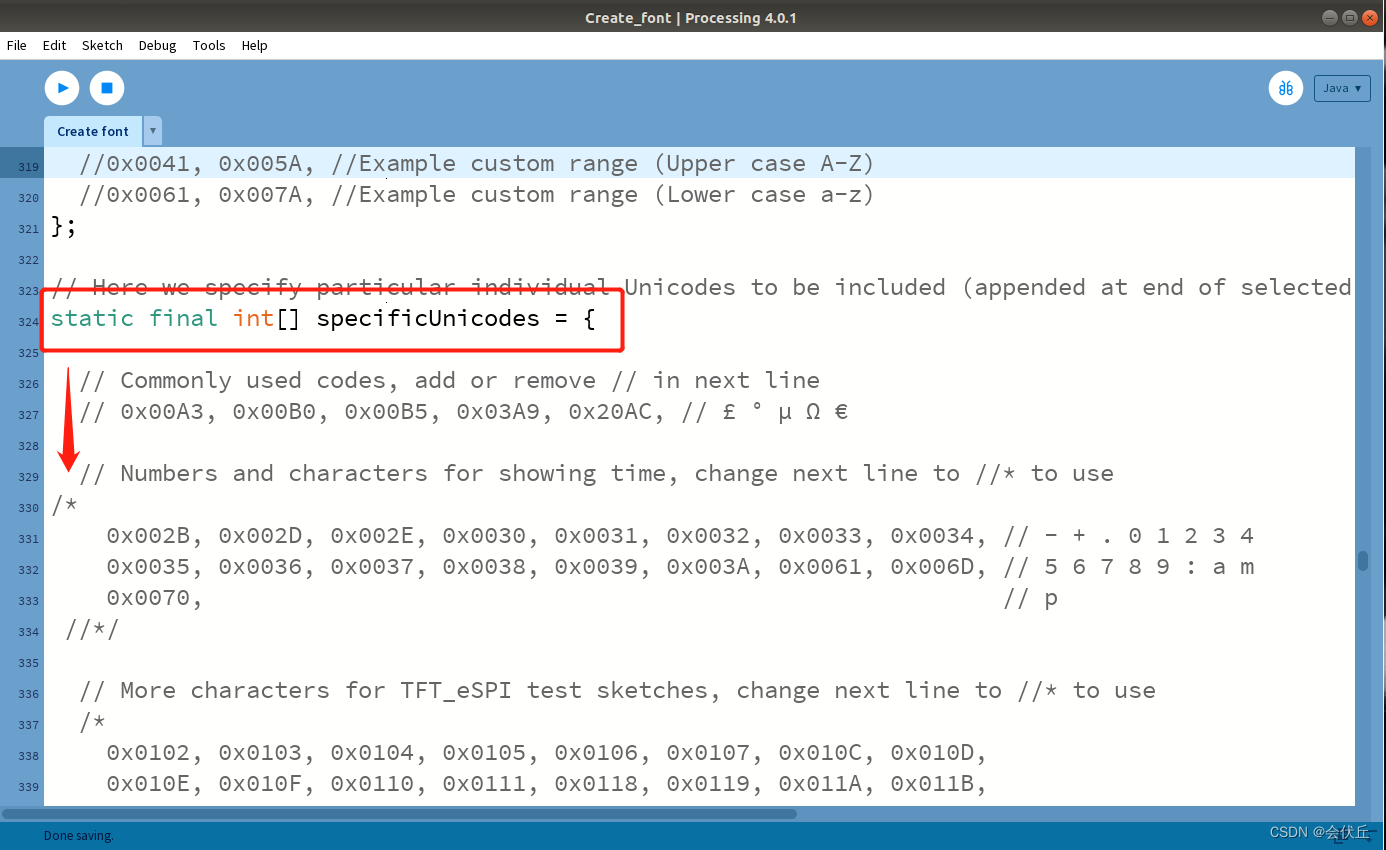Click the 'Done saving.' status message
Screen dimensions: 1386x850
pyautogui.click(x=79, y=835)
